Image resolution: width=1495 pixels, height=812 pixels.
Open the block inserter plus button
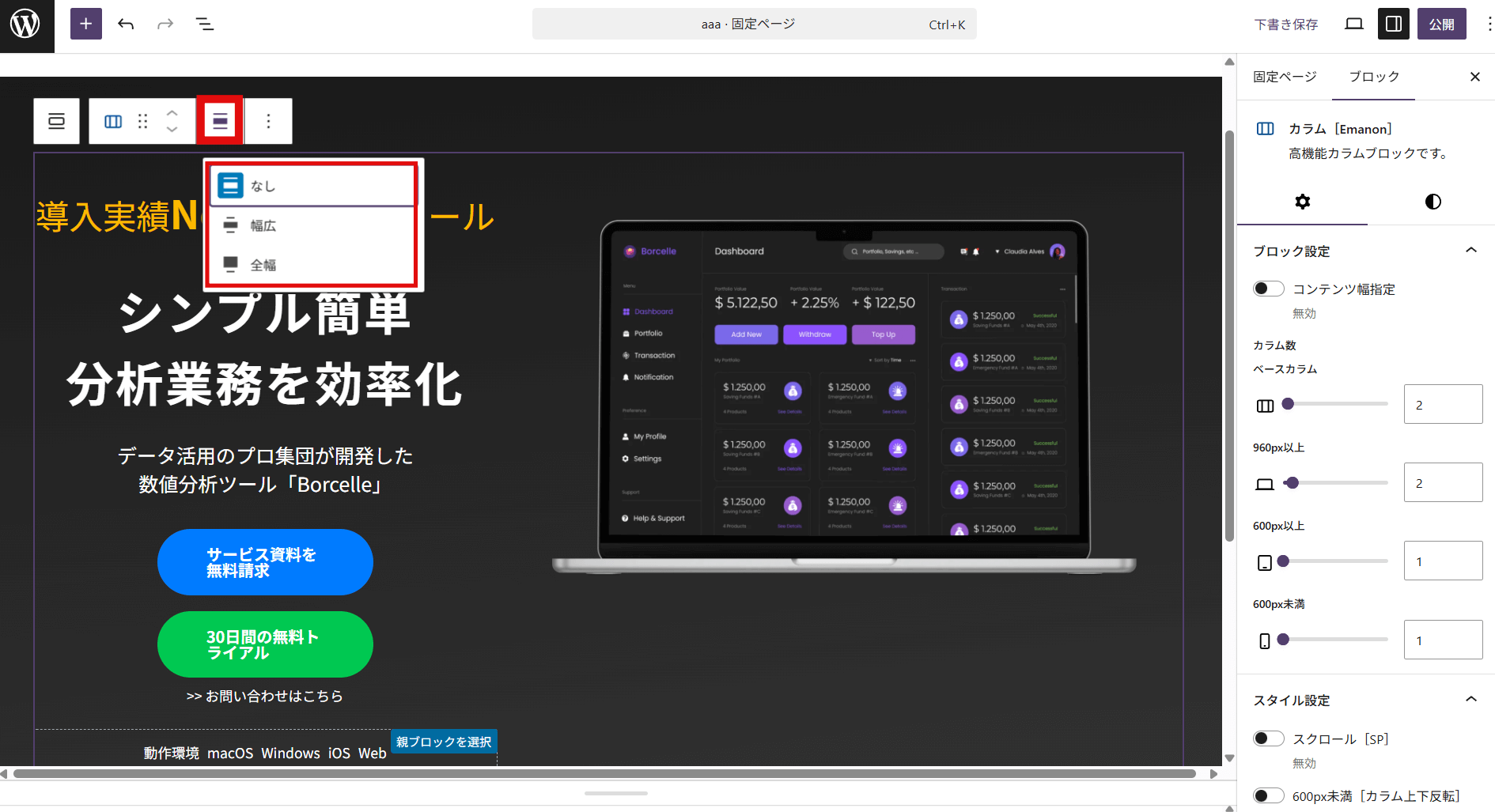click(86, 25)
